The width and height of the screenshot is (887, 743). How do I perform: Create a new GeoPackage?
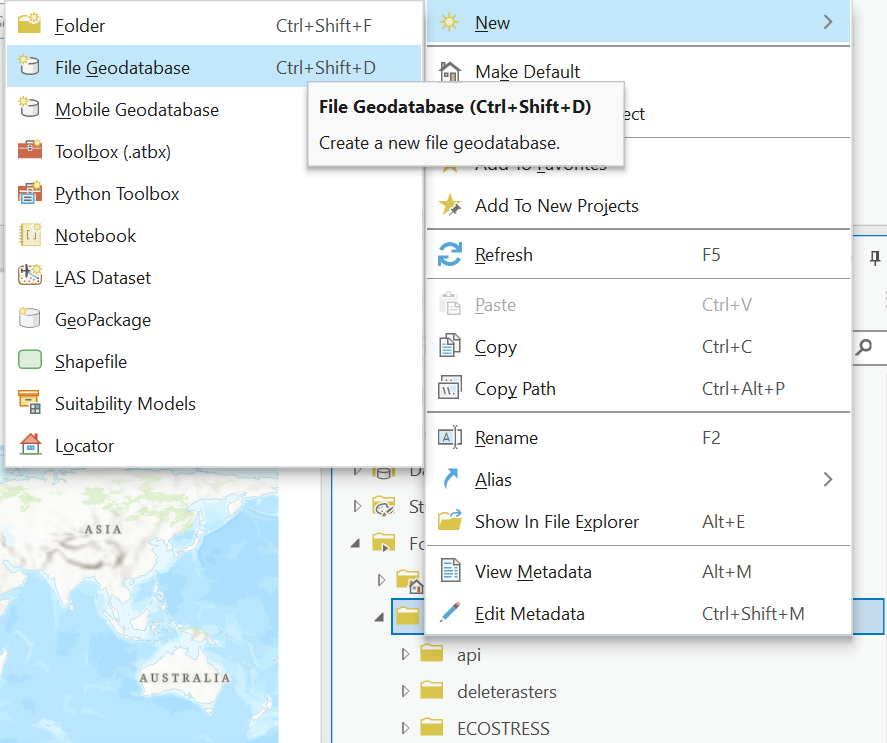coord(103,320)
